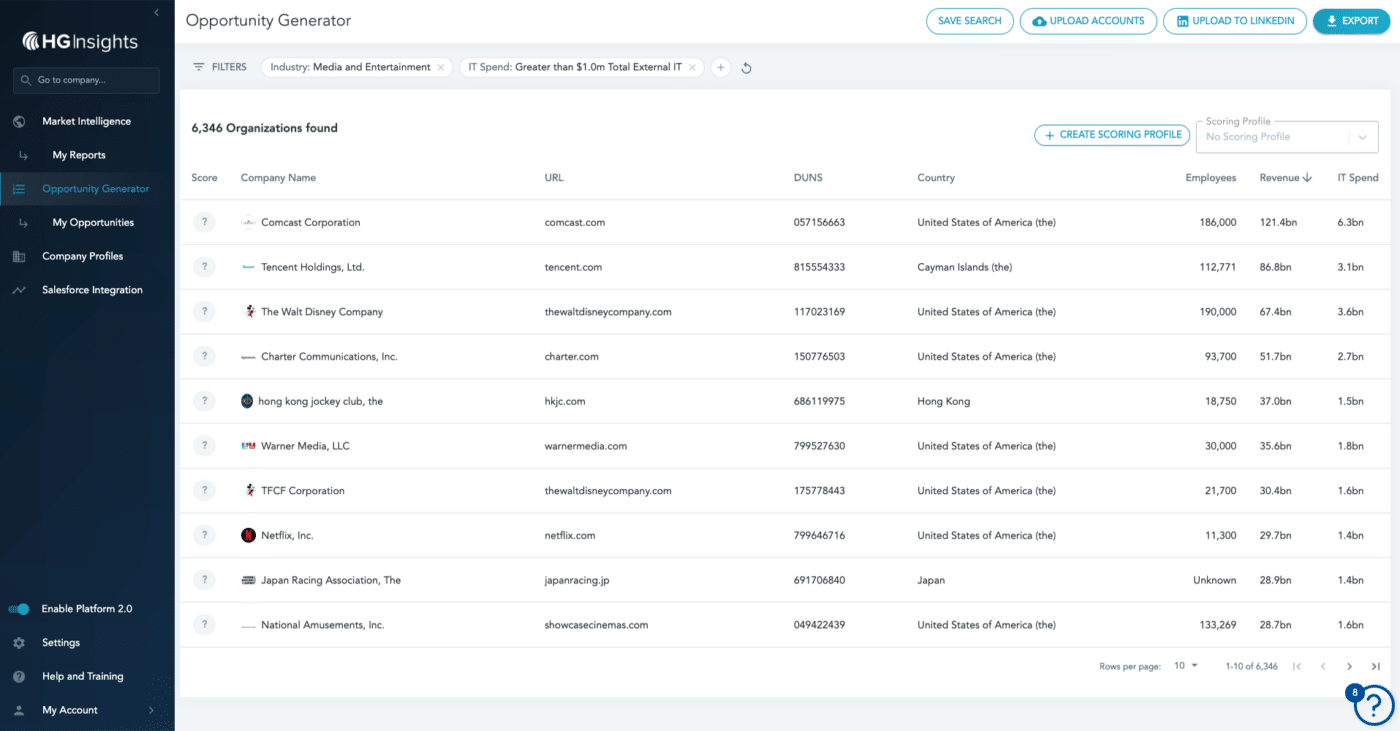Open Salesforce Integration via its chart icon
Viewport: 1400px width, 731px height.
[x=18, y=289]
